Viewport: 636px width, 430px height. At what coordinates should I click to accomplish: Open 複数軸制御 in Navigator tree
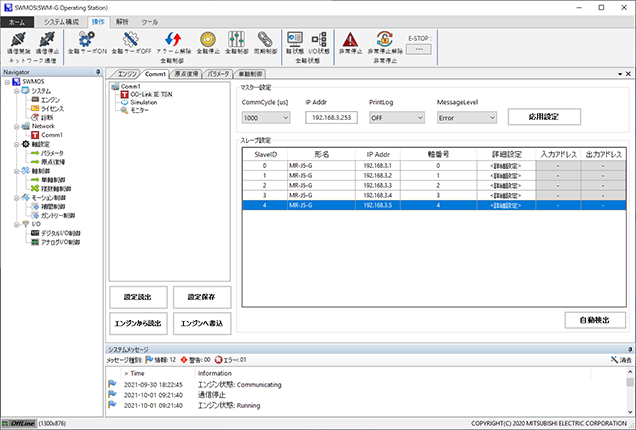pyautogui.click(x=51, y=189)
